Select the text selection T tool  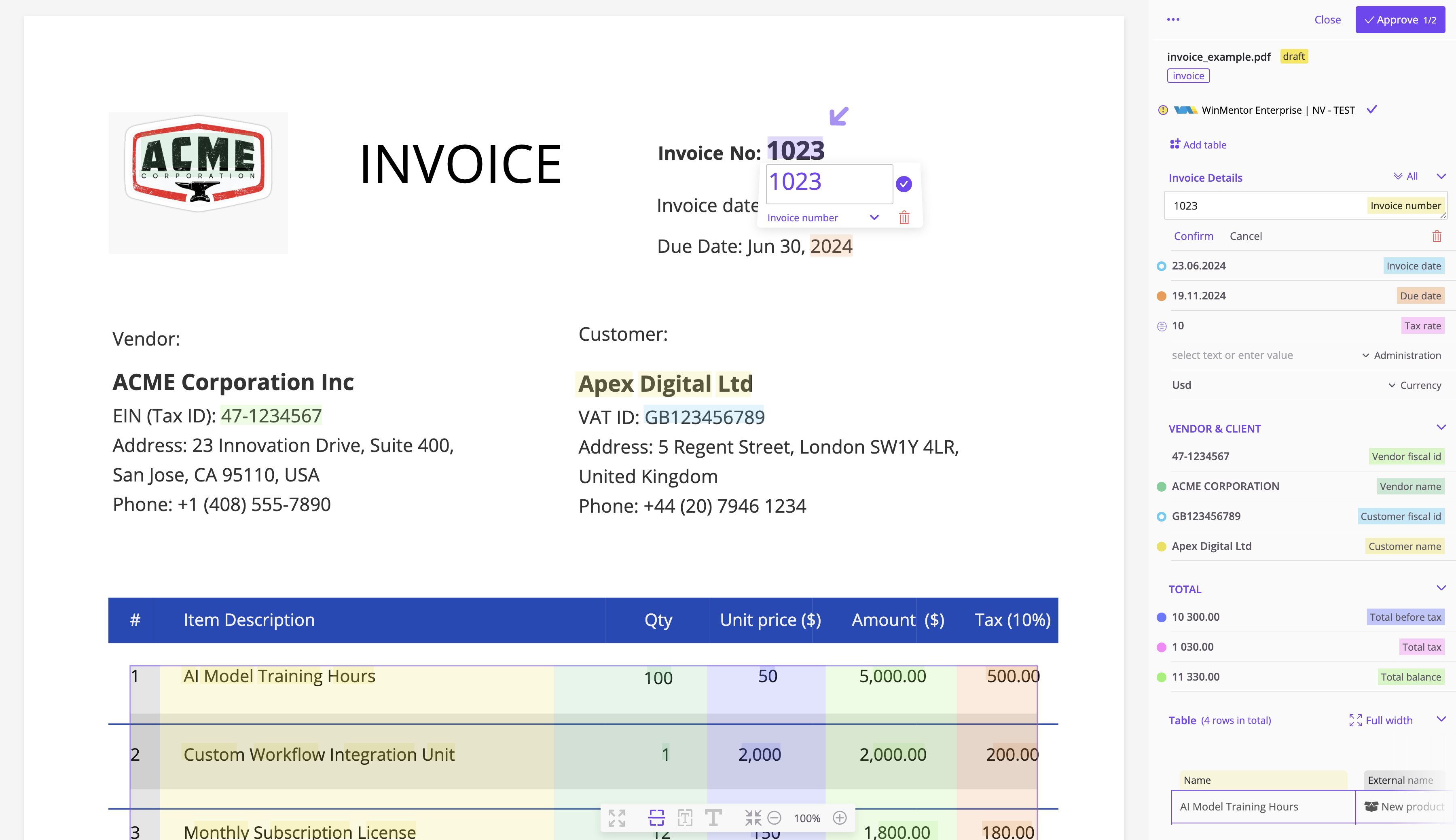click(x=714, y=817)
